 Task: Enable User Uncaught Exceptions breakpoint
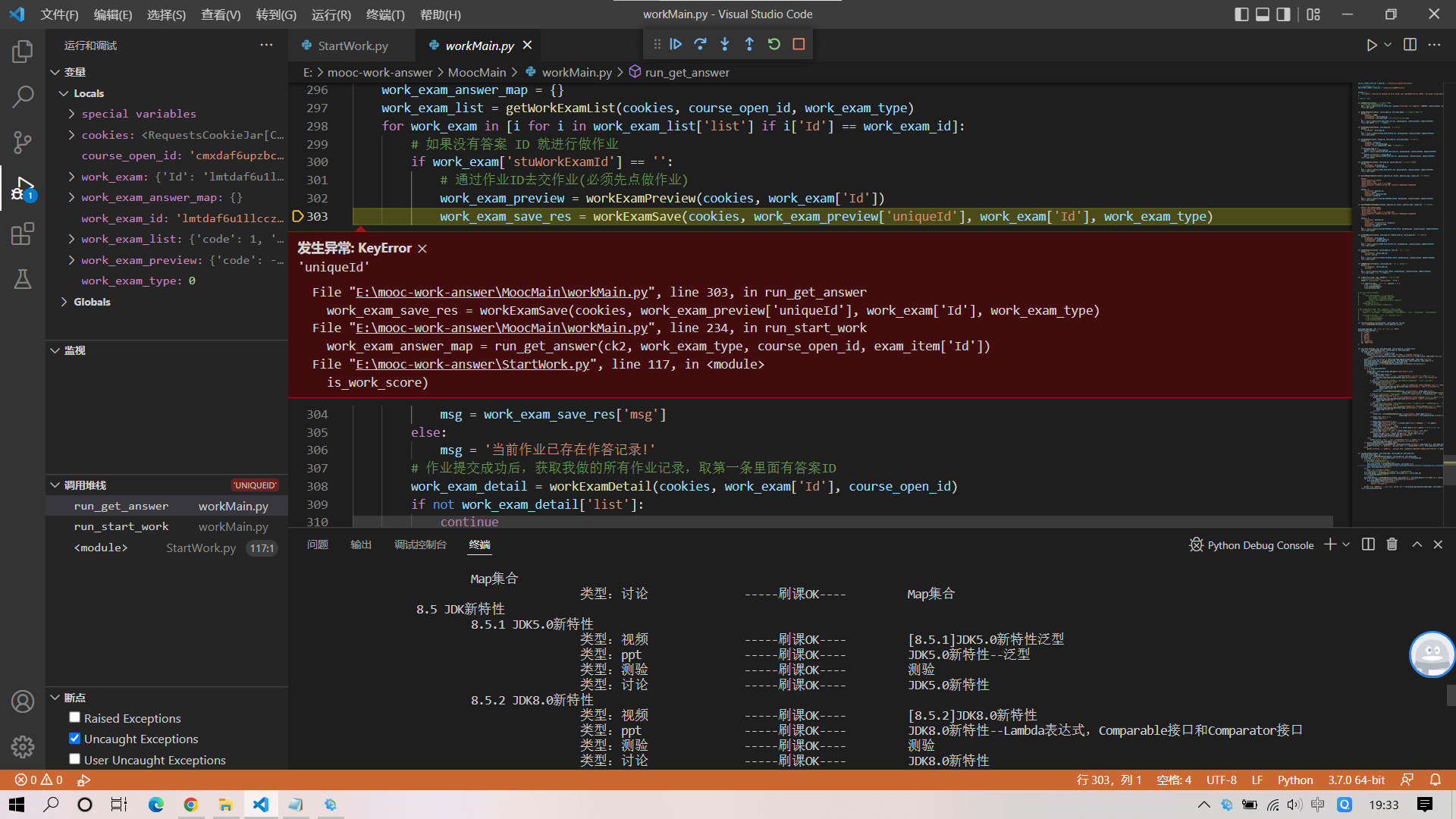[x=74, y=758]
